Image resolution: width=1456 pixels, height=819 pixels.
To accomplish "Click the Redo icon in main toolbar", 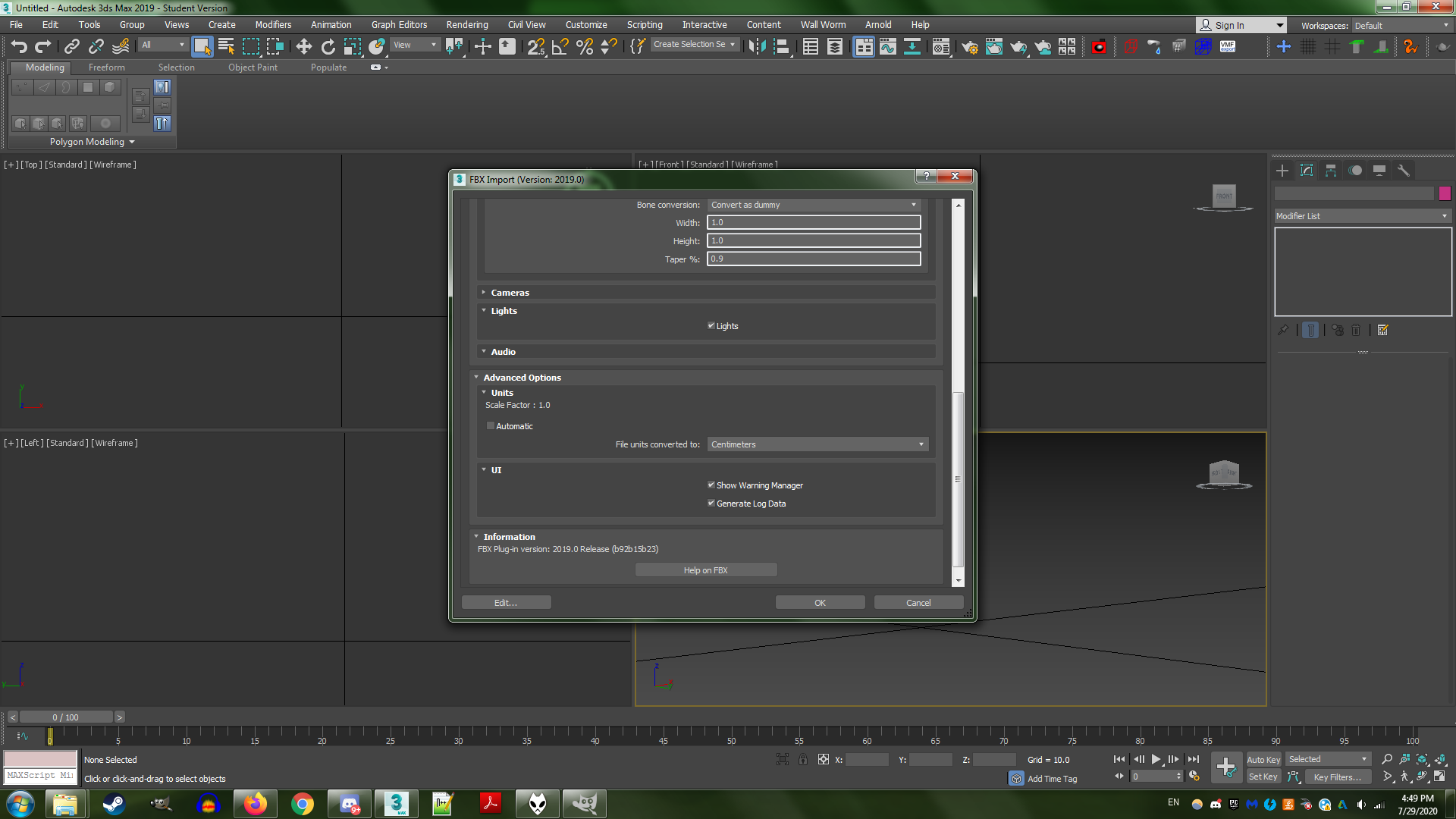I will pos(43,46).
